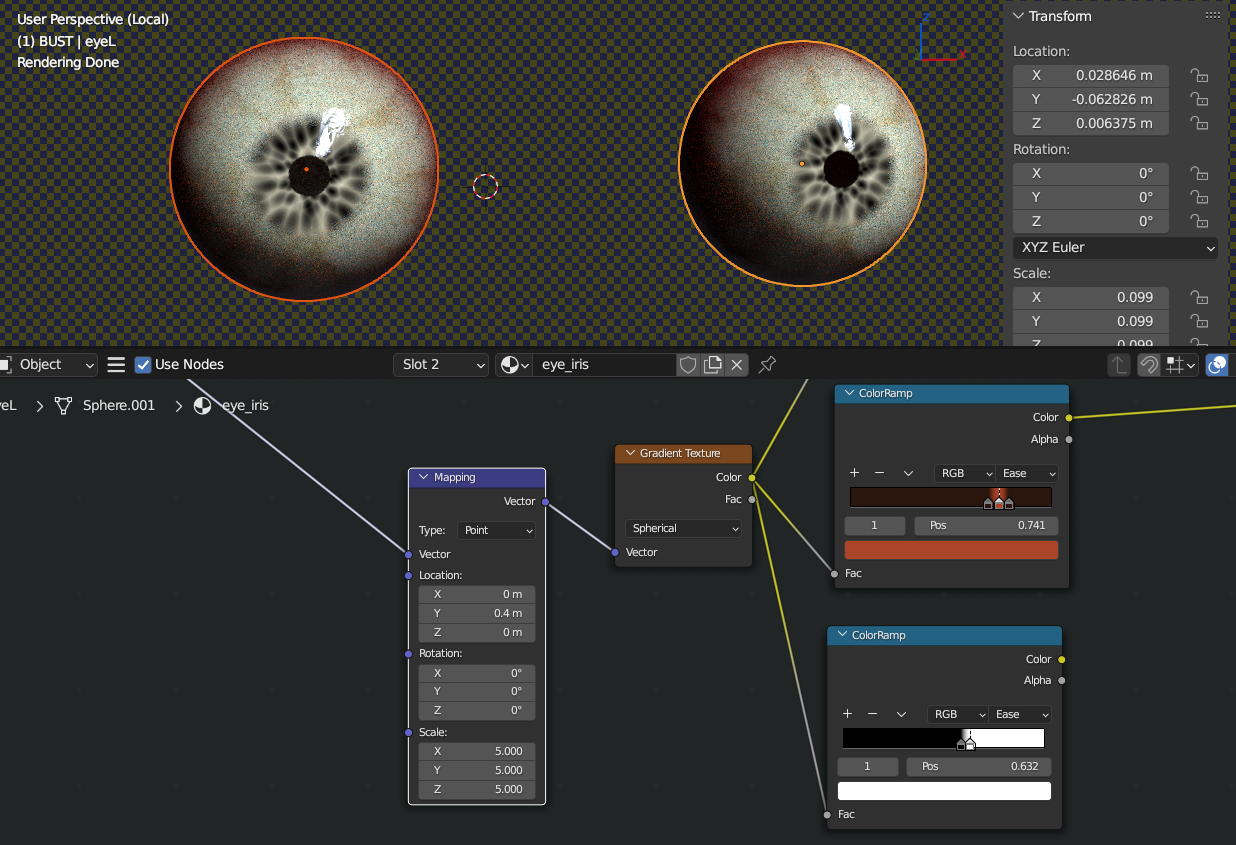Click the pin icon beside the material name
This screenshot has width=1236, height=845.
767,365
